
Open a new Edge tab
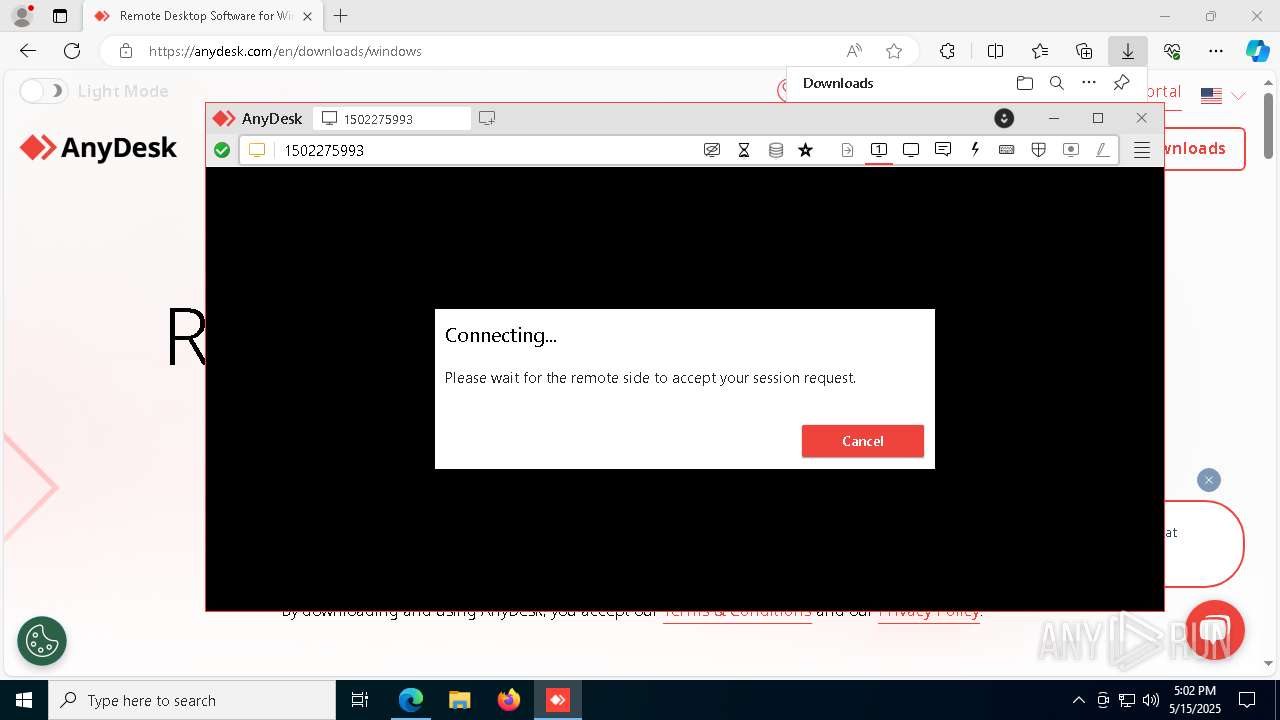coord(341,16)
